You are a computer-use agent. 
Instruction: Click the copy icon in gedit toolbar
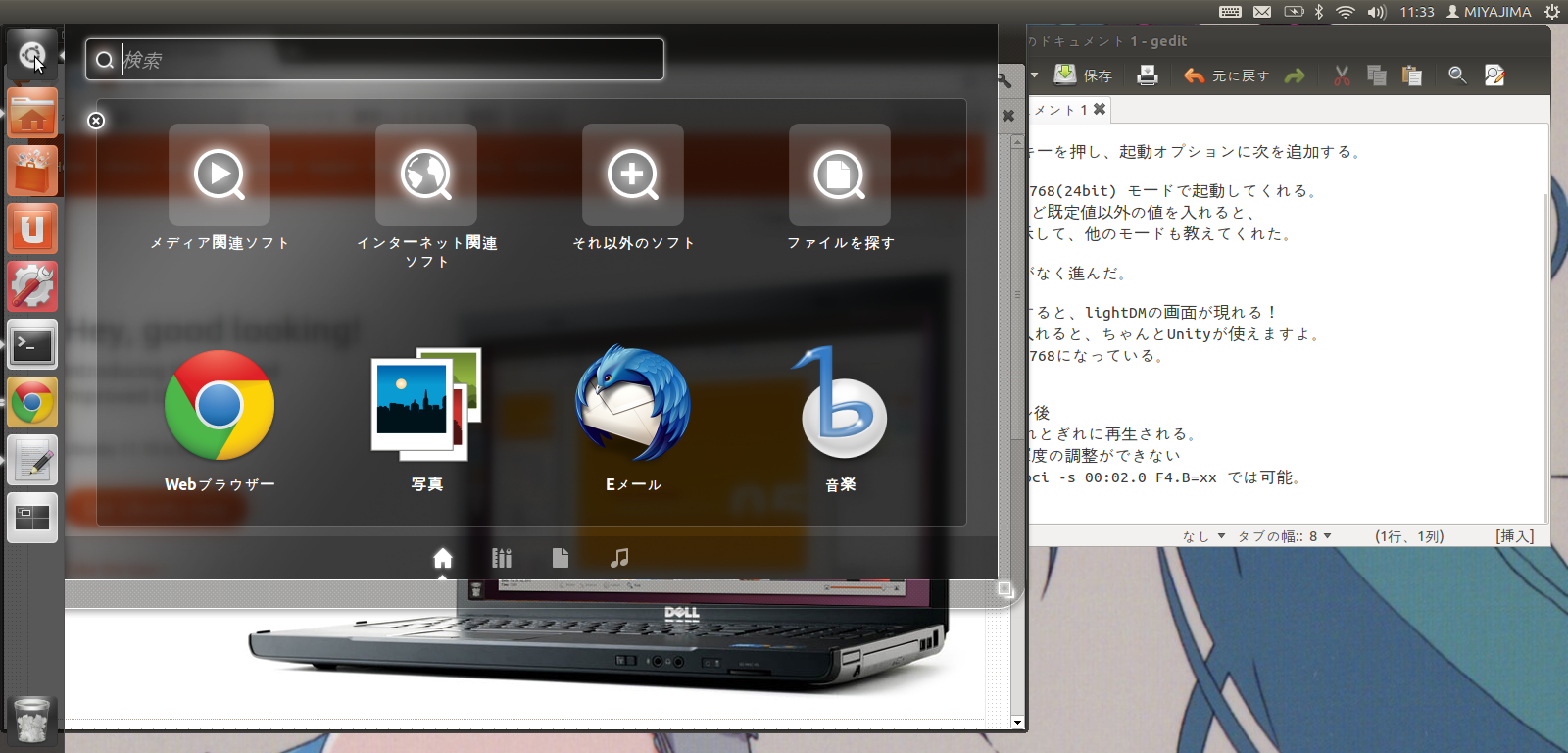click(x=1377, y=75)
